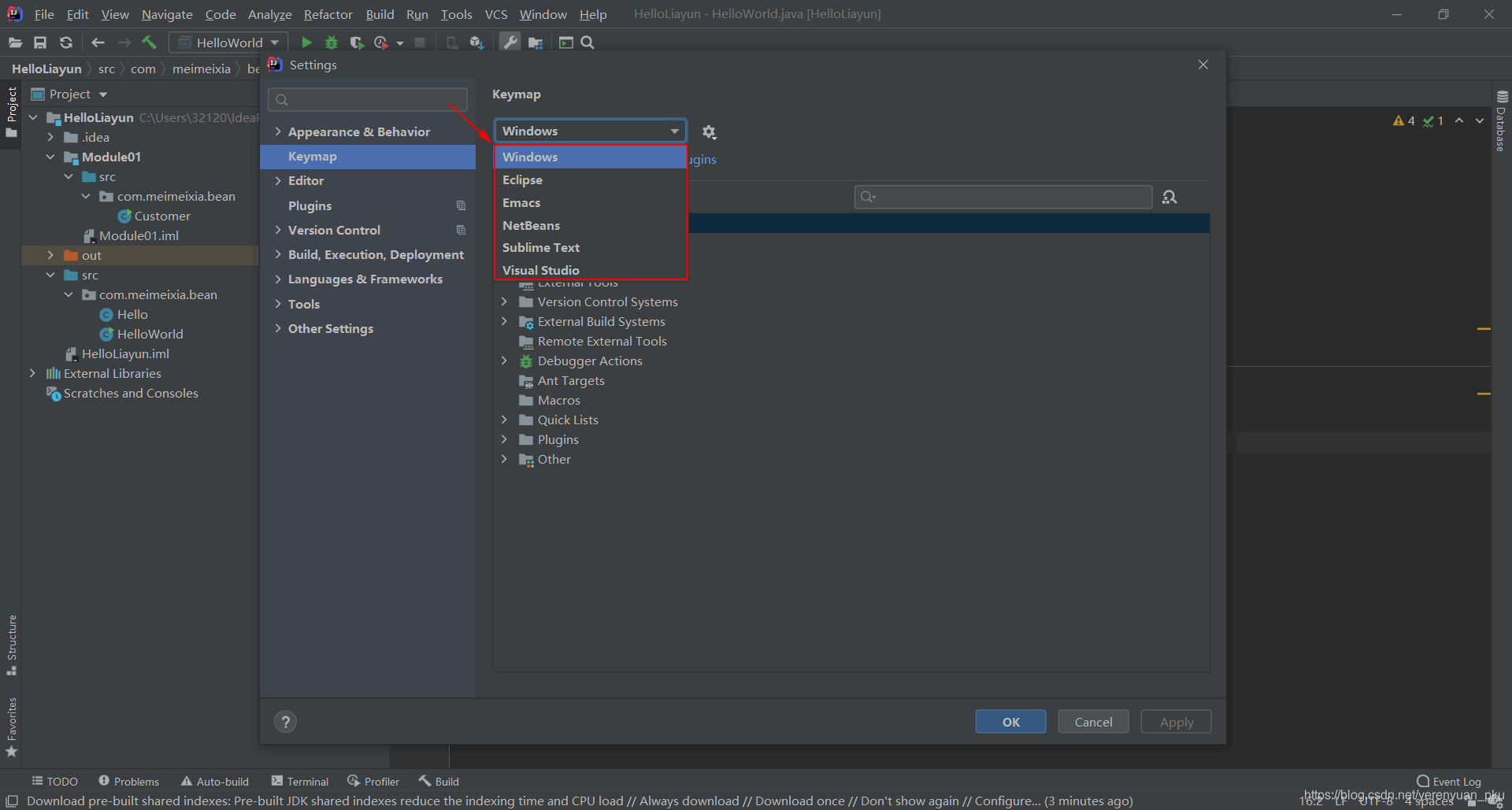Click the settings search input field
Viewport: 1512px width, 810px height.
coord(367,99)
